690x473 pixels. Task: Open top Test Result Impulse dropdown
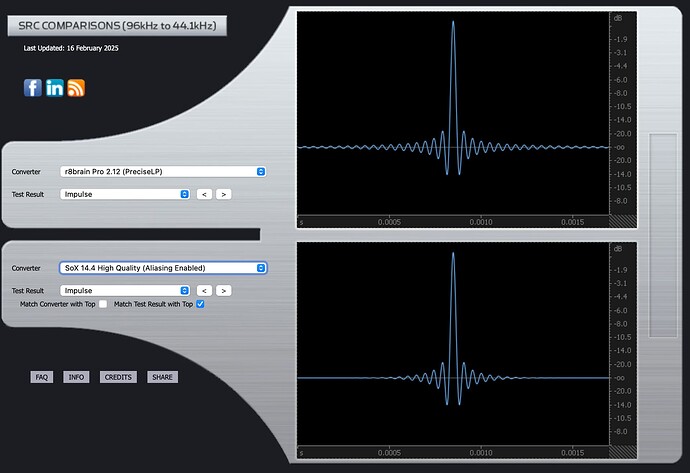click(x=125, y=194)
